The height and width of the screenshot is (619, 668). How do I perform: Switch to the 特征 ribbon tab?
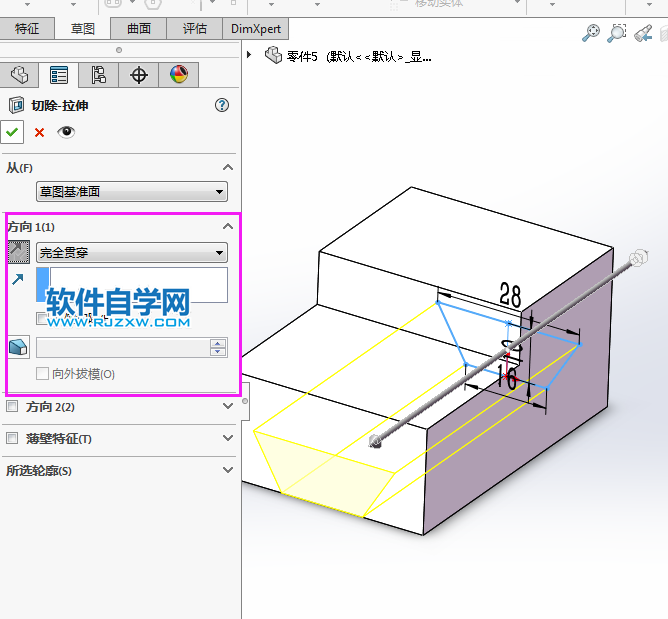point(27,29)
